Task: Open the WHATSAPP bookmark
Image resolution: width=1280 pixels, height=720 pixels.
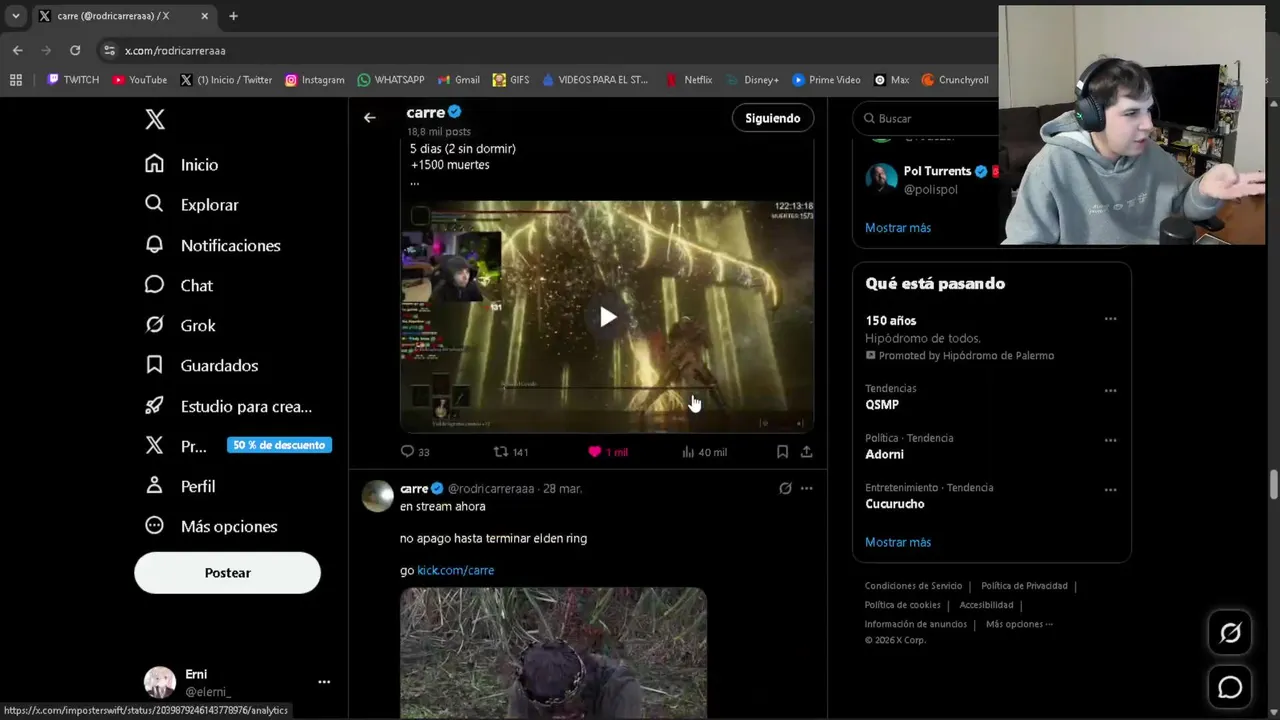Action: (391, 80)
